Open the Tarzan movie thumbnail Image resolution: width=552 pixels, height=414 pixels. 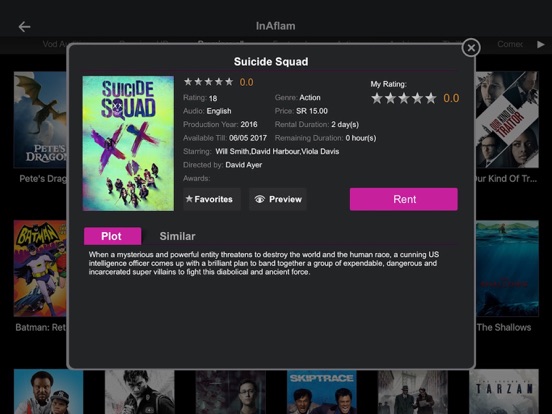[x=504, y=391]
